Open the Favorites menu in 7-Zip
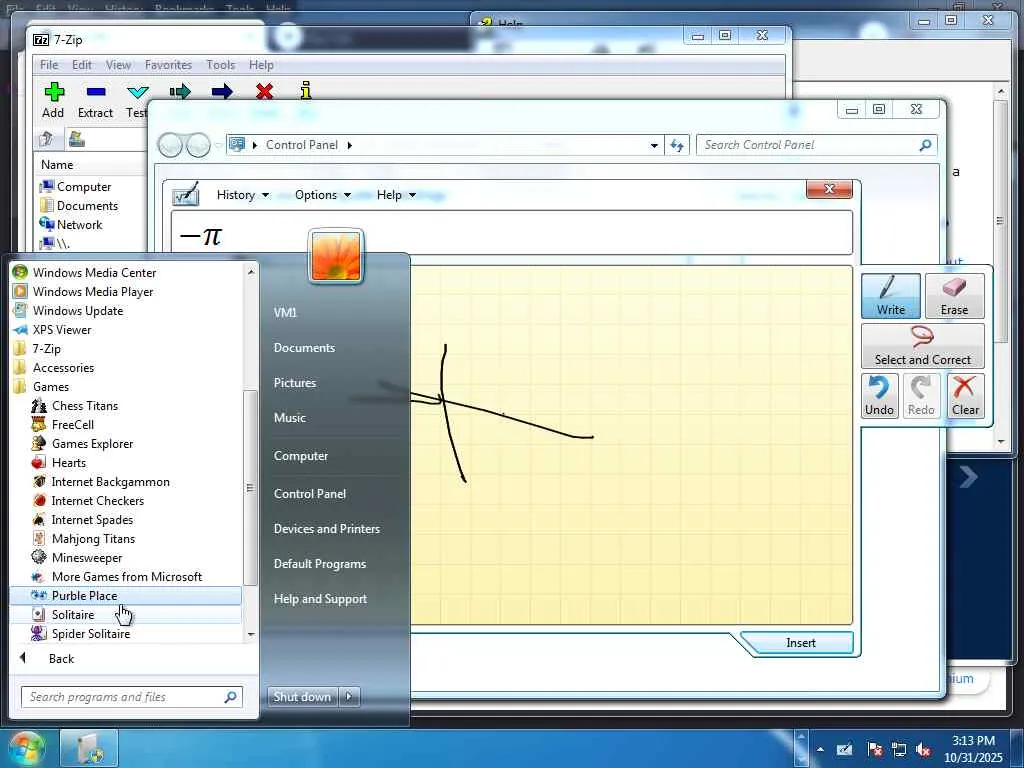The image size is (1024, 768). coord(168,65)
